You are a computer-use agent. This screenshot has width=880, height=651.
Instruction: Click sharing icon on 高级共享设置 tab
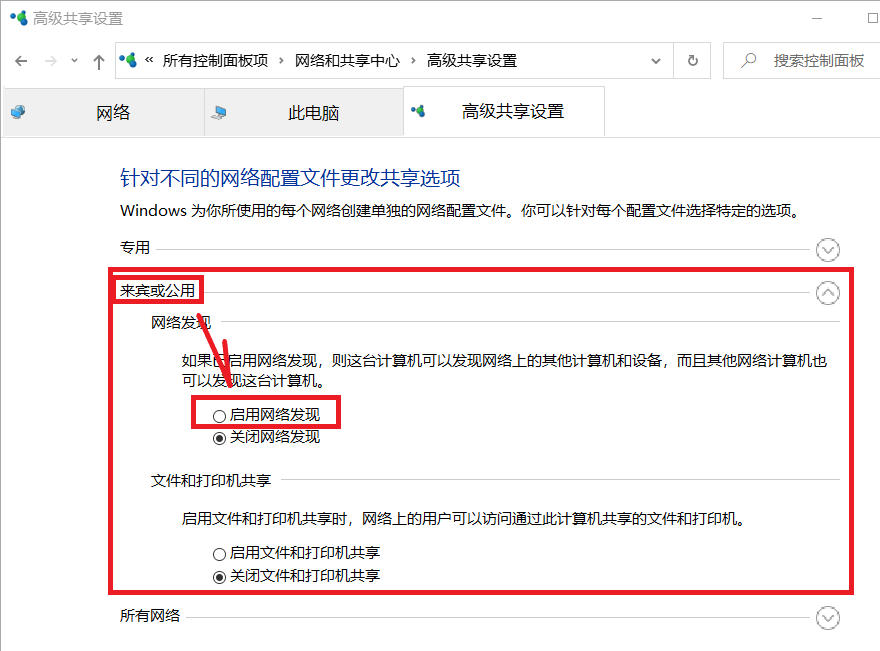click(418, 111)
